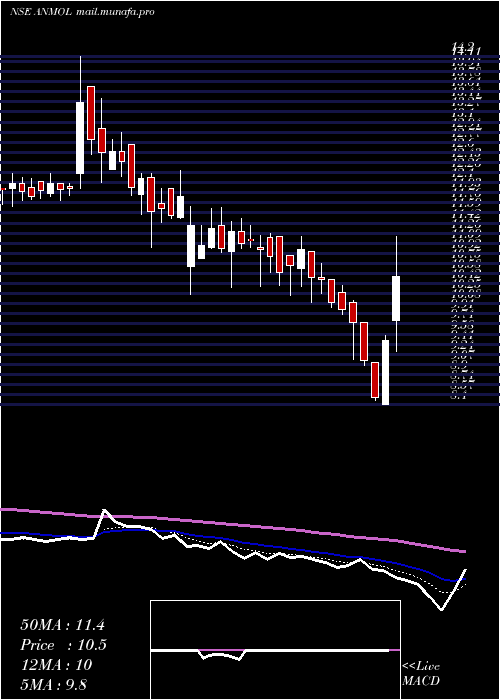Select the 5MA : 9.8 label

click(56, 685)
